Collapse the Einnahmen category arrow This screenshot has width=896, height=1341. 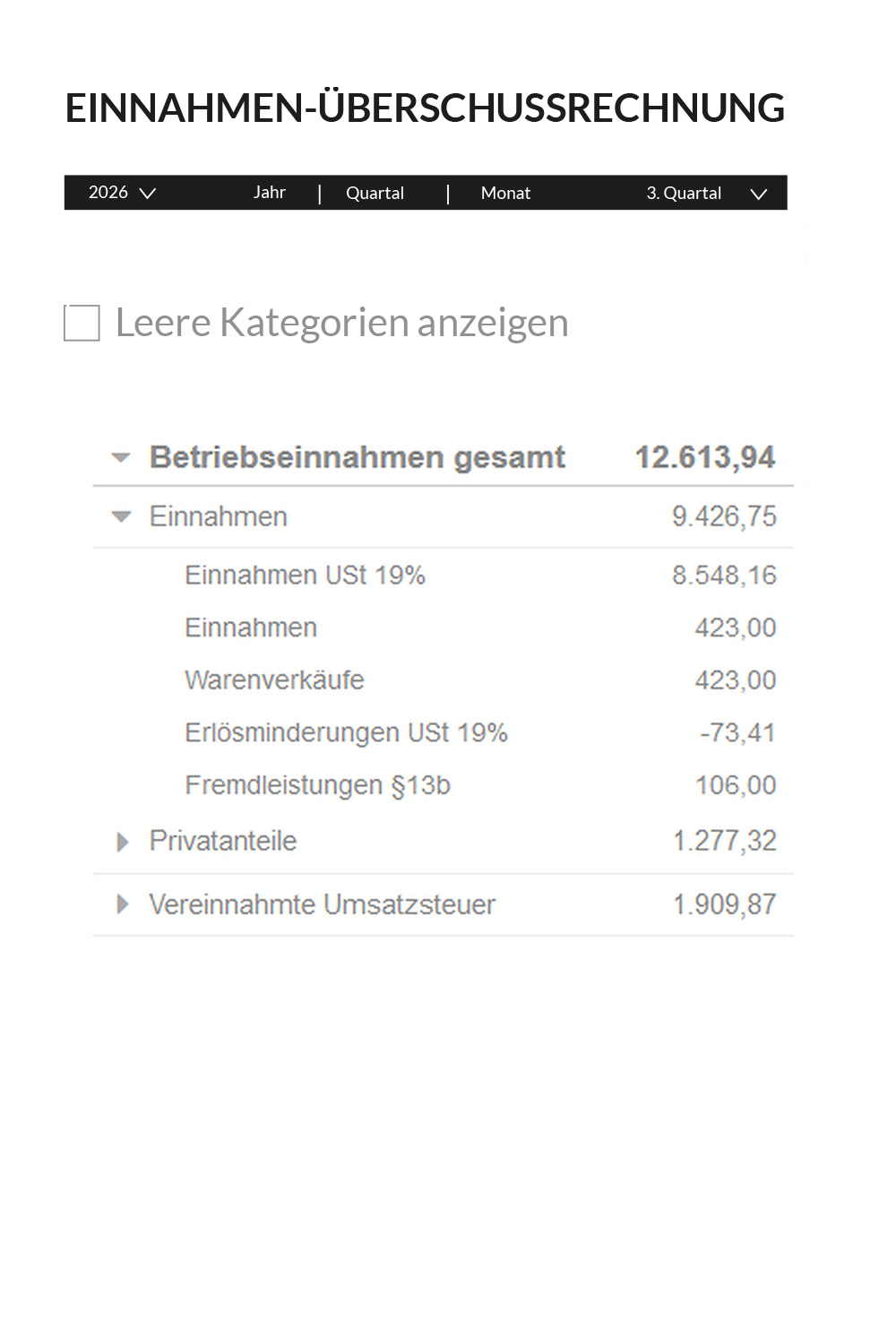pos(121,517)
